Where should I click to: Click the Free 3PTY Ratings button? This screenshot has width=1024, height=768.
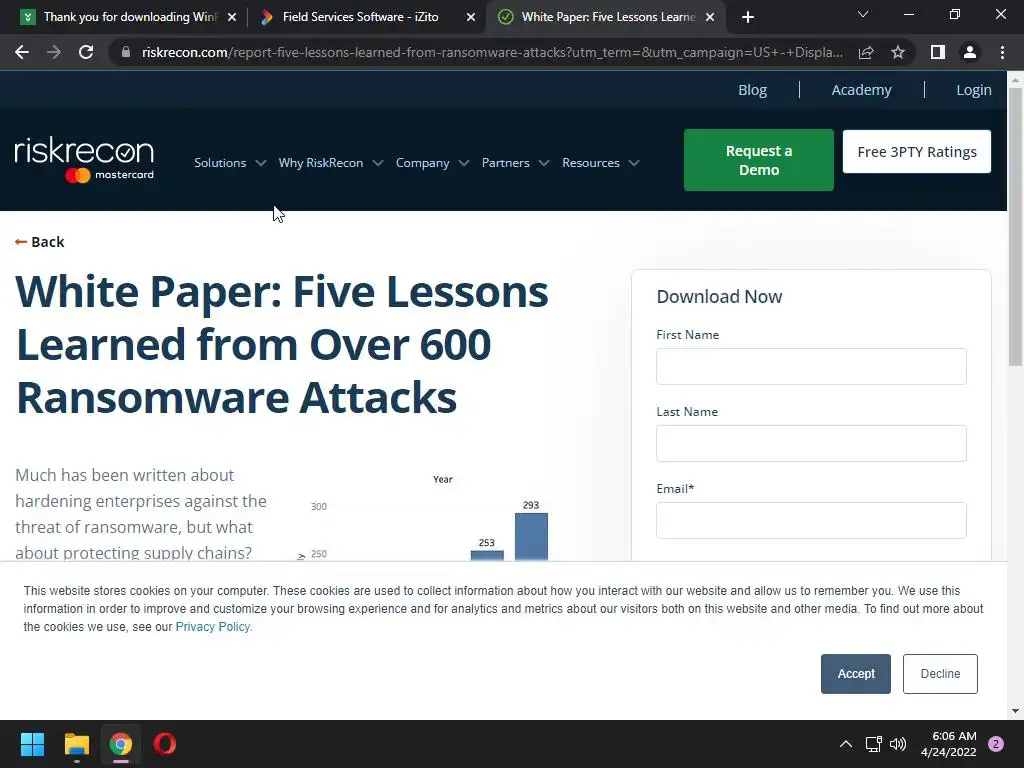(917, 152)
